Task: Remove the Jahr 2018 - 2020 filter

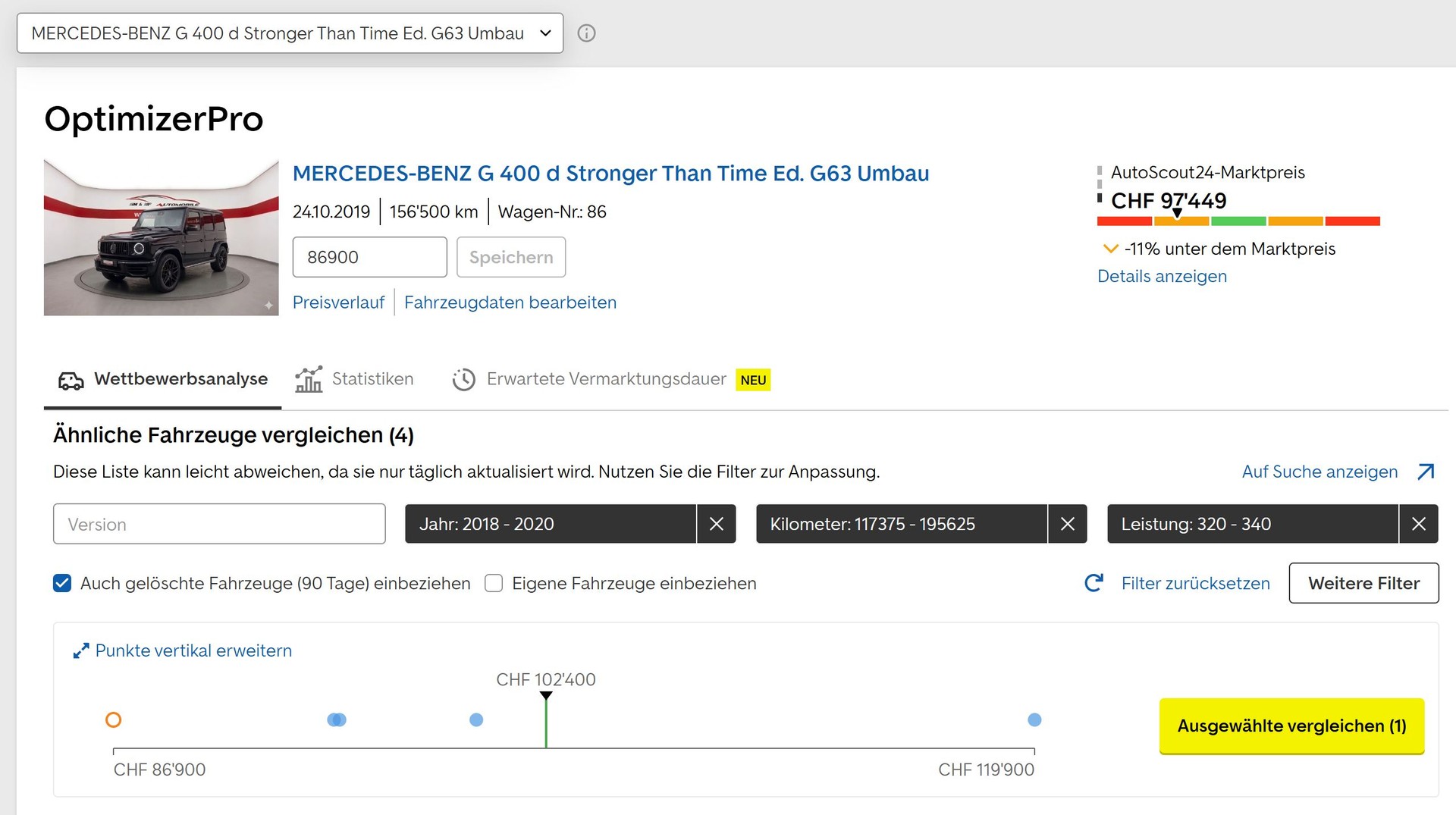Action: click(716, 524)
